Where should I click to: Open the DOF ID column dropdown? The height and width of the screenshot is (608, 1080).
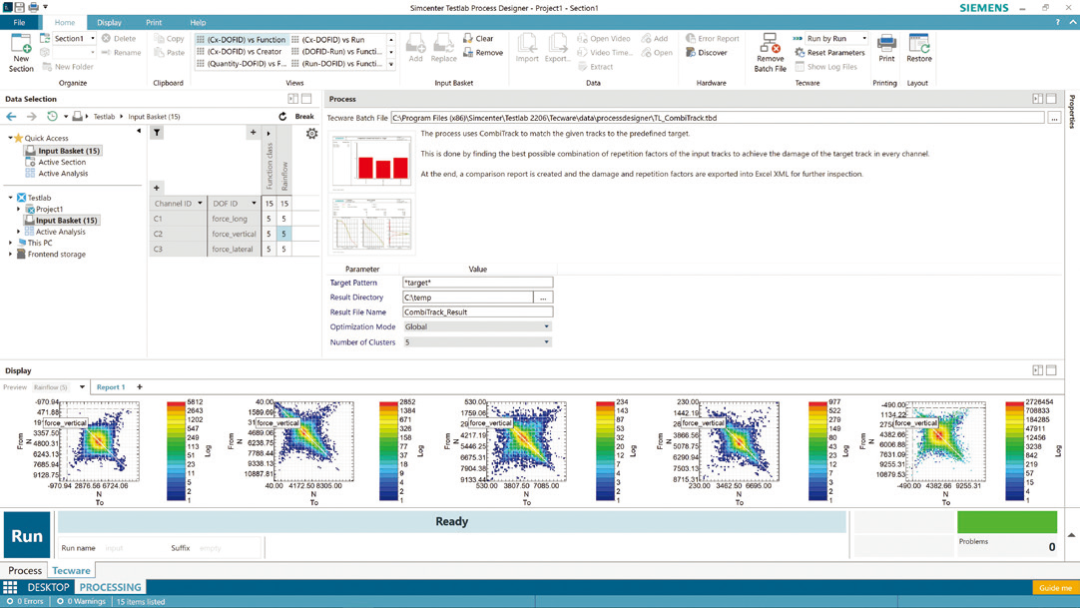(253, 203)
